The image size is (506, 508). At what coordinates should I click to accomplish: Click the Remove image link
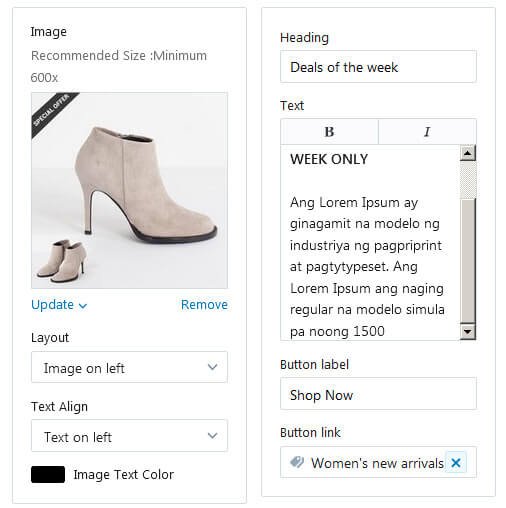(204, 305)
